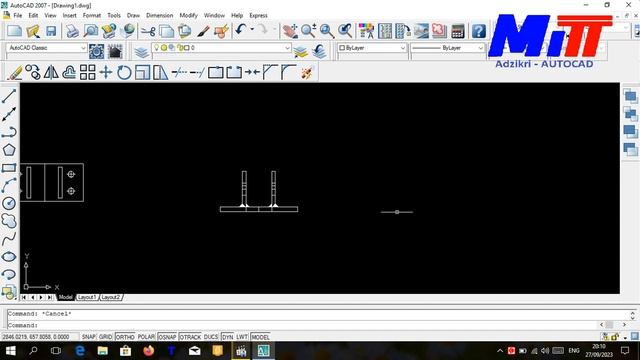This screenshot has width=640, height=360.
Task: Click the Zoom Previous icon
Action: pos(345,31)
